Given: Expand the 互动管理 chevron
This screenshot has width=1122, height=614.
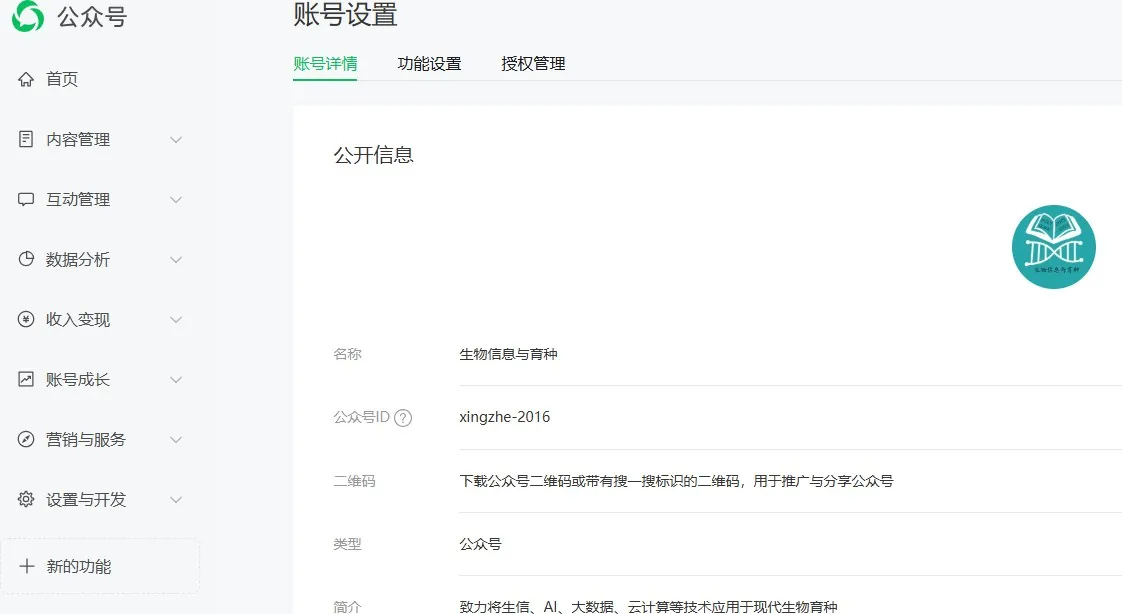Looking at the screenshot, I should (x=175, y=200).
